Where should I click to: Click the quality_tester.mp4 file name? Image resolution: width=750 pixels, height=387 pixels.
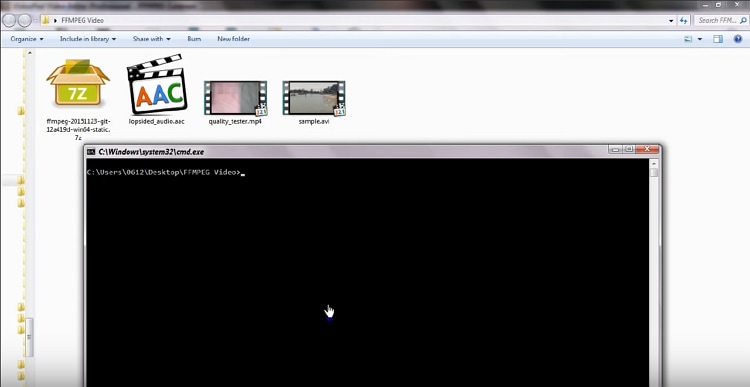[x=235, y=122]
